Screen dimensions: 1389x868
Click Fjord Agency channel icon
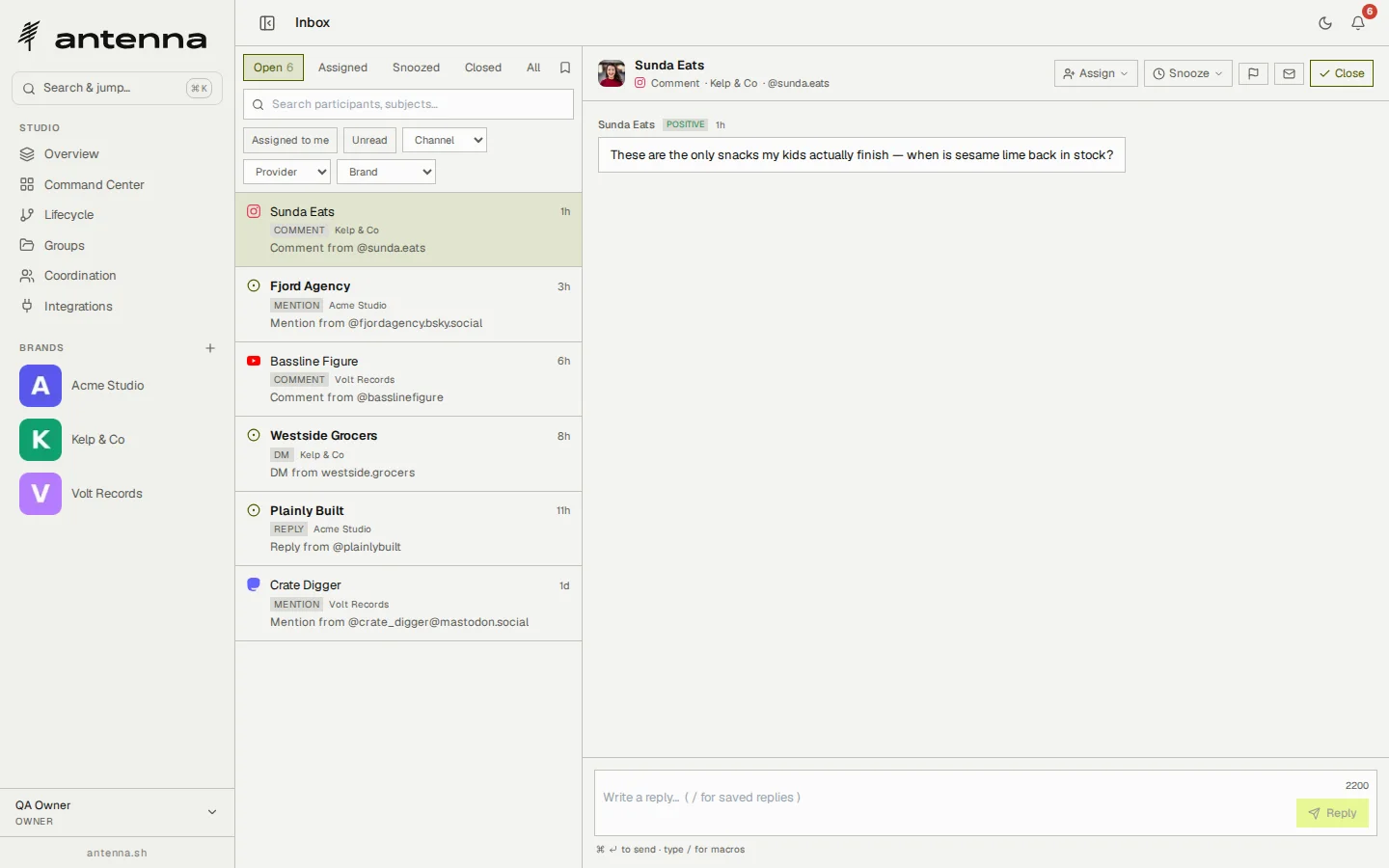pyautogui.click(x=254, y=285)
